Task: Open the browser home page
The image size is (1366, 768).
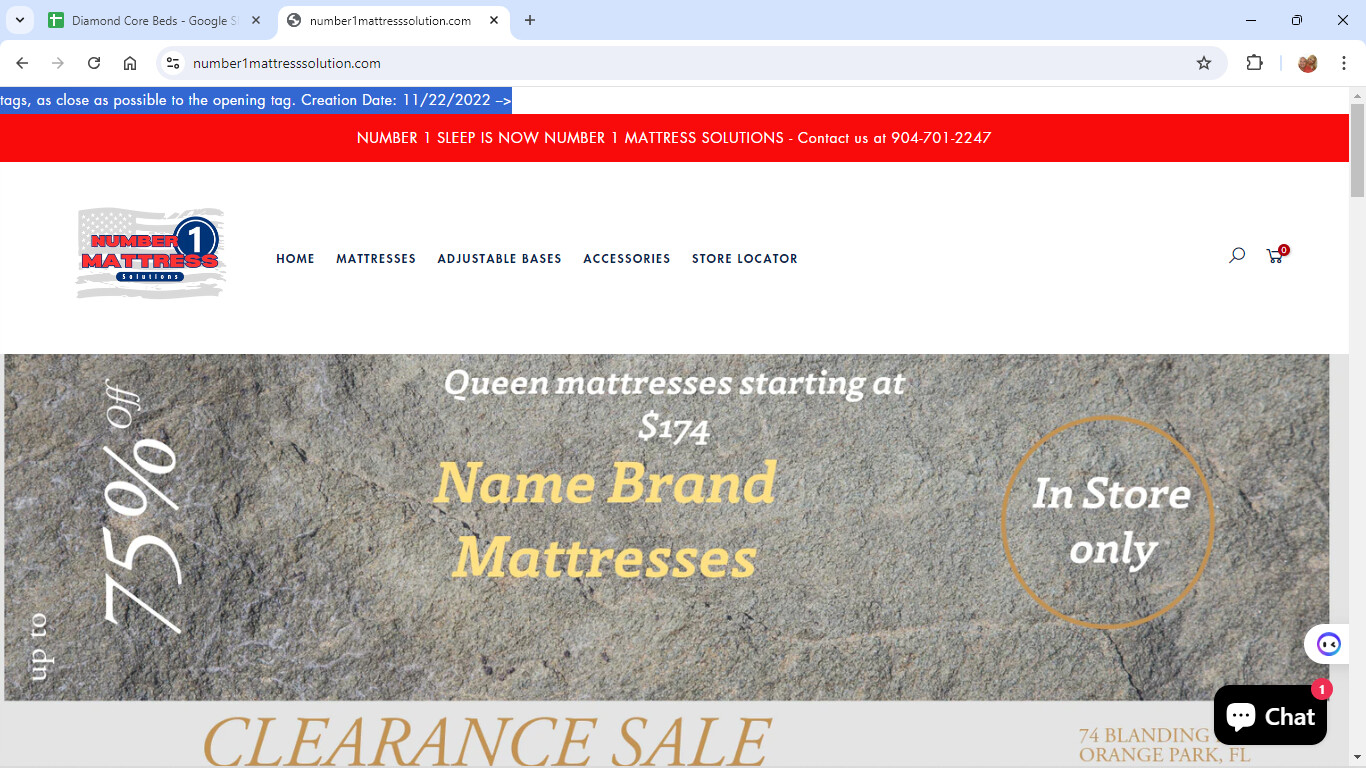Action: pyautogui.click(x=130, y=63)
